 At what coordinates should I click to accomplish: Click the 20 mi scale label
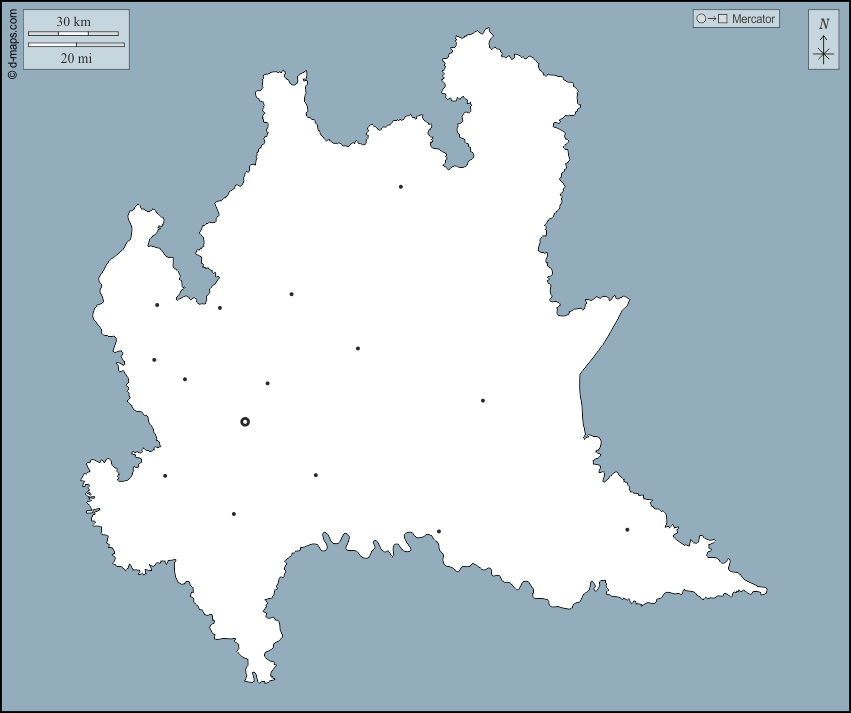[76, 59]
